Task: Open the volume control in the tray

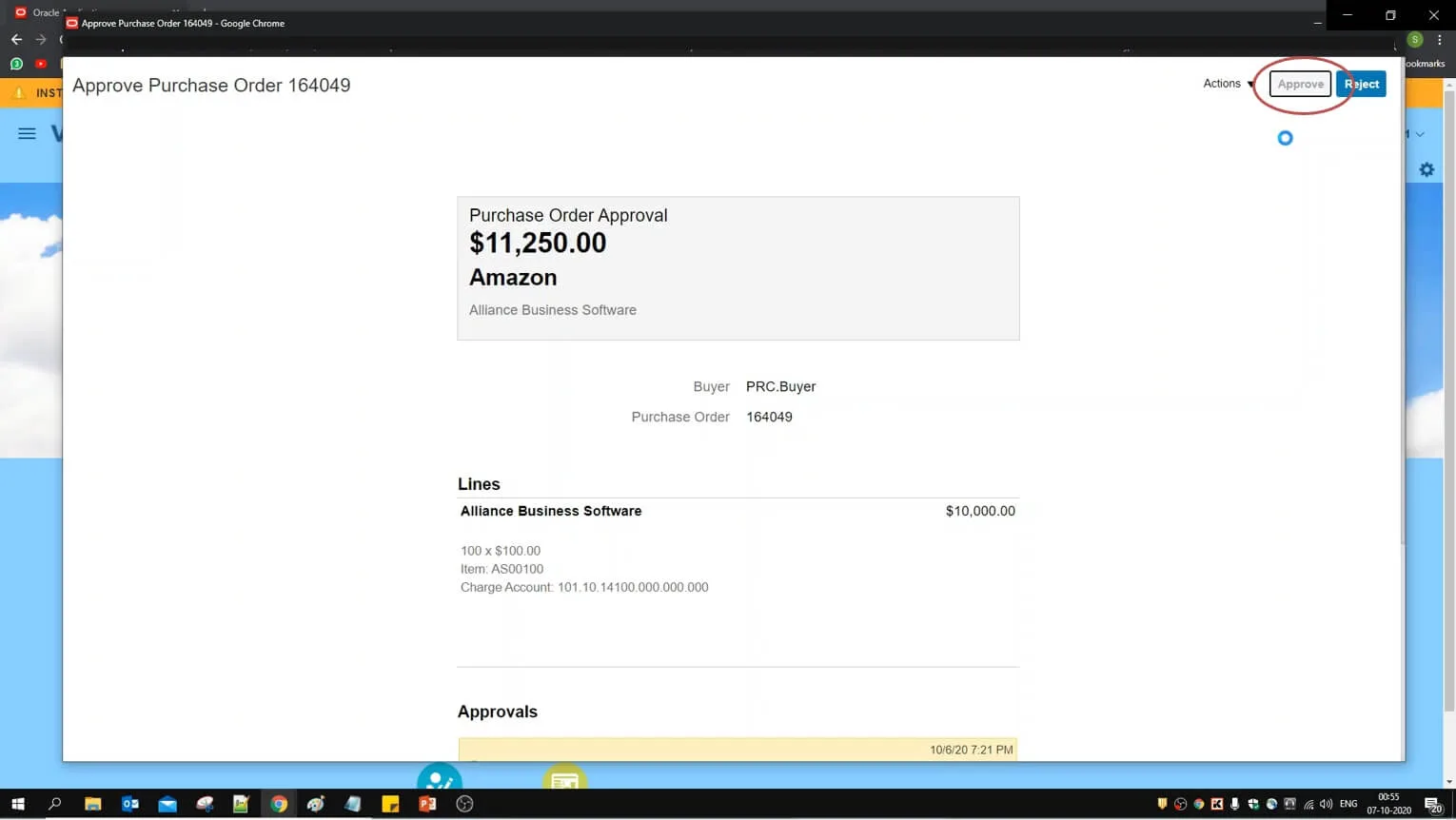Action: [x=1327, y=804]
